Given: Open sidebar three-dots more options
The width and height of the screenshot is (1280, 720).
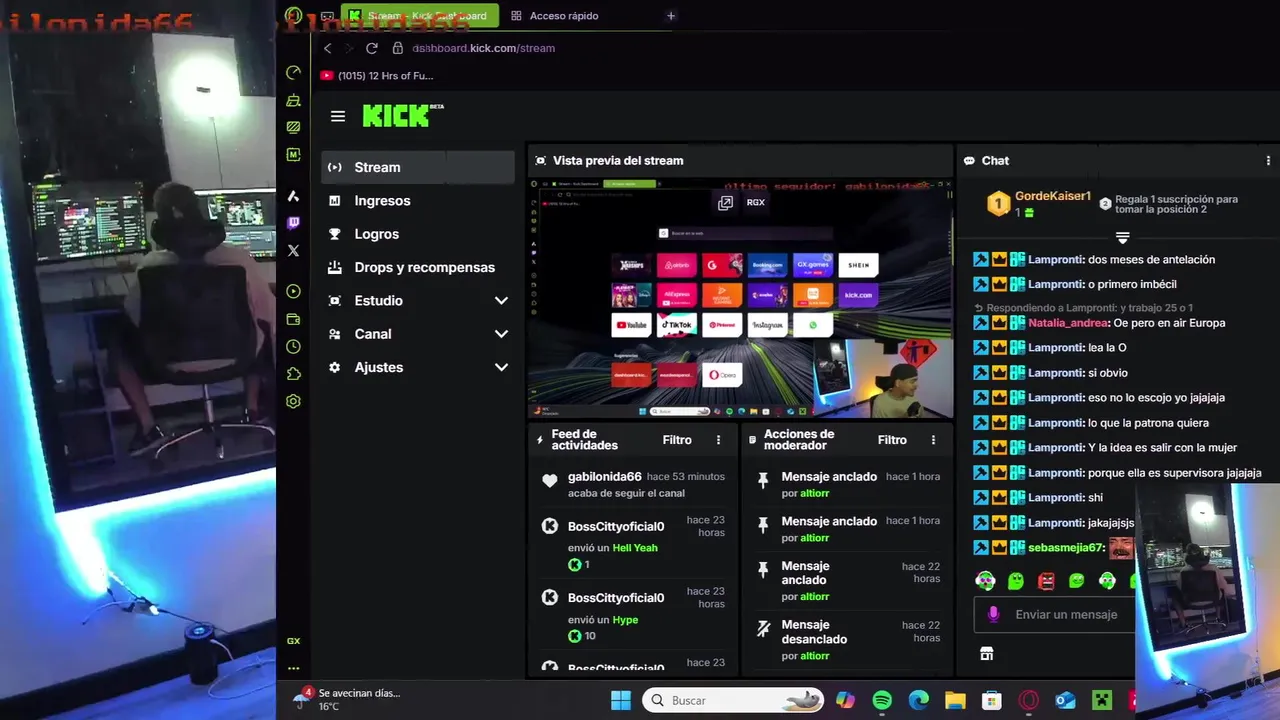Looking at the screenshot, I should click(293, 668).
